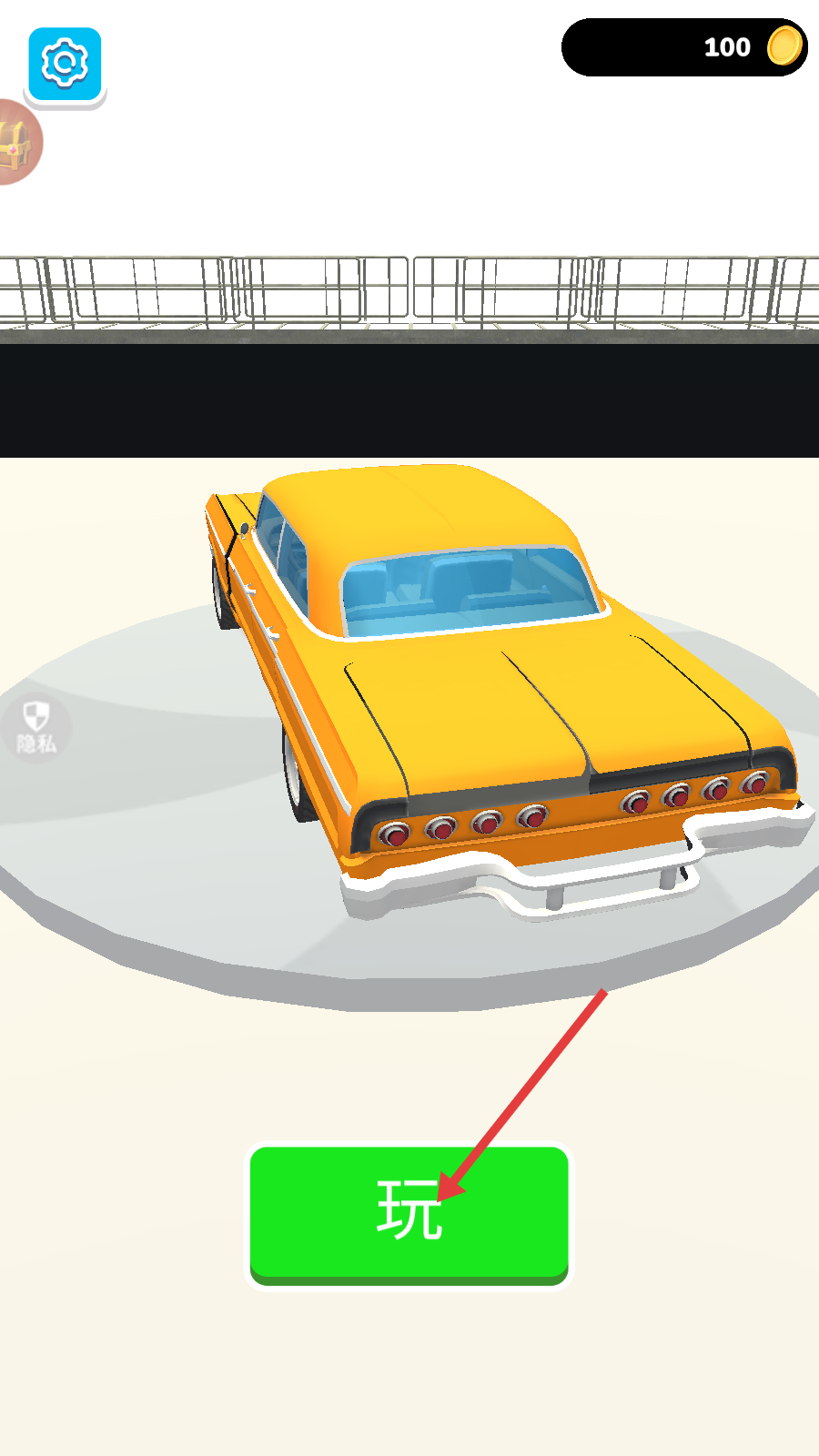Click the gold coin icon
Image resolution: width=819 pixels, height=1456 pixels.
click(784, 46)
